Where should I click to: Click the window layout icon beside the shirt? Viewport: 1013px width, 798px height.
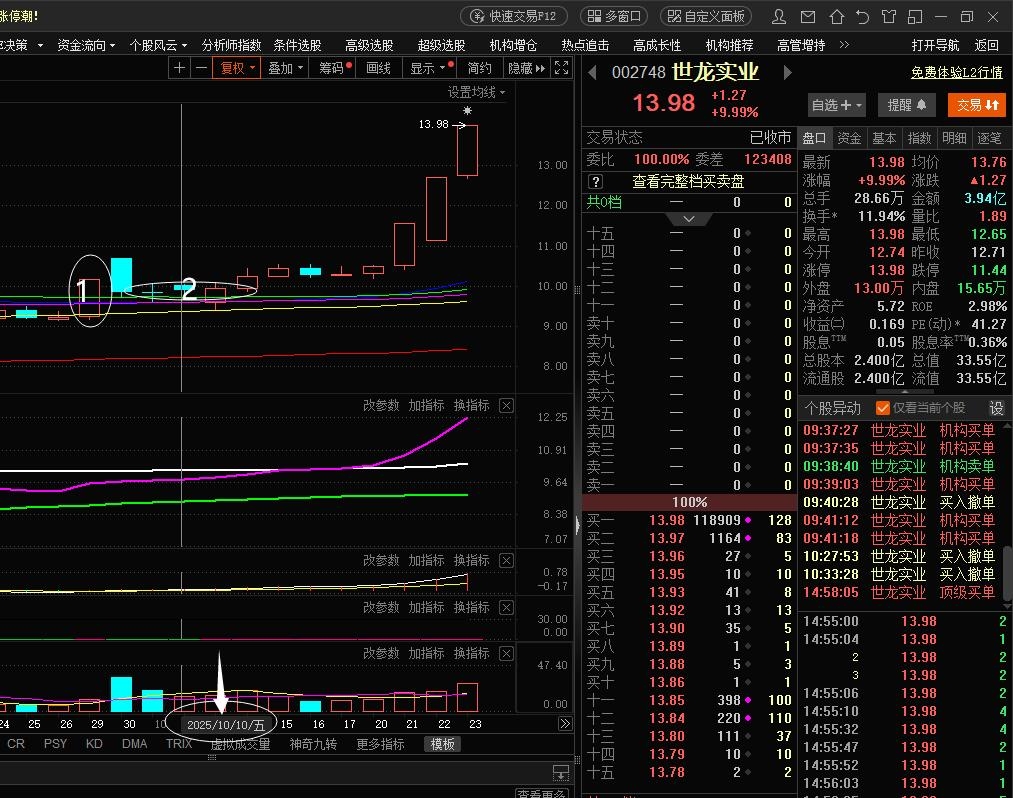tap(915, 17)
